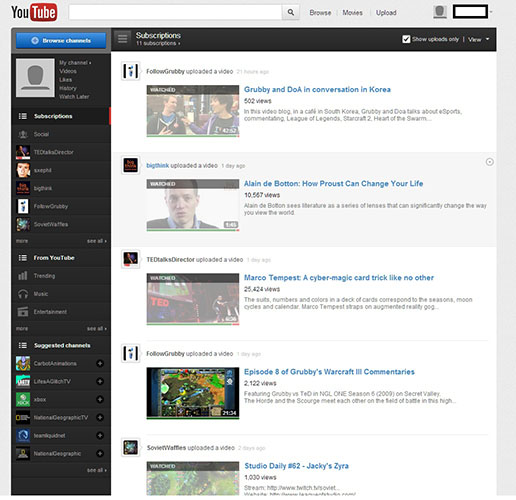Open the Browse link in header
This screenshot has width=516, height=500.
click(x=320, y=13)
